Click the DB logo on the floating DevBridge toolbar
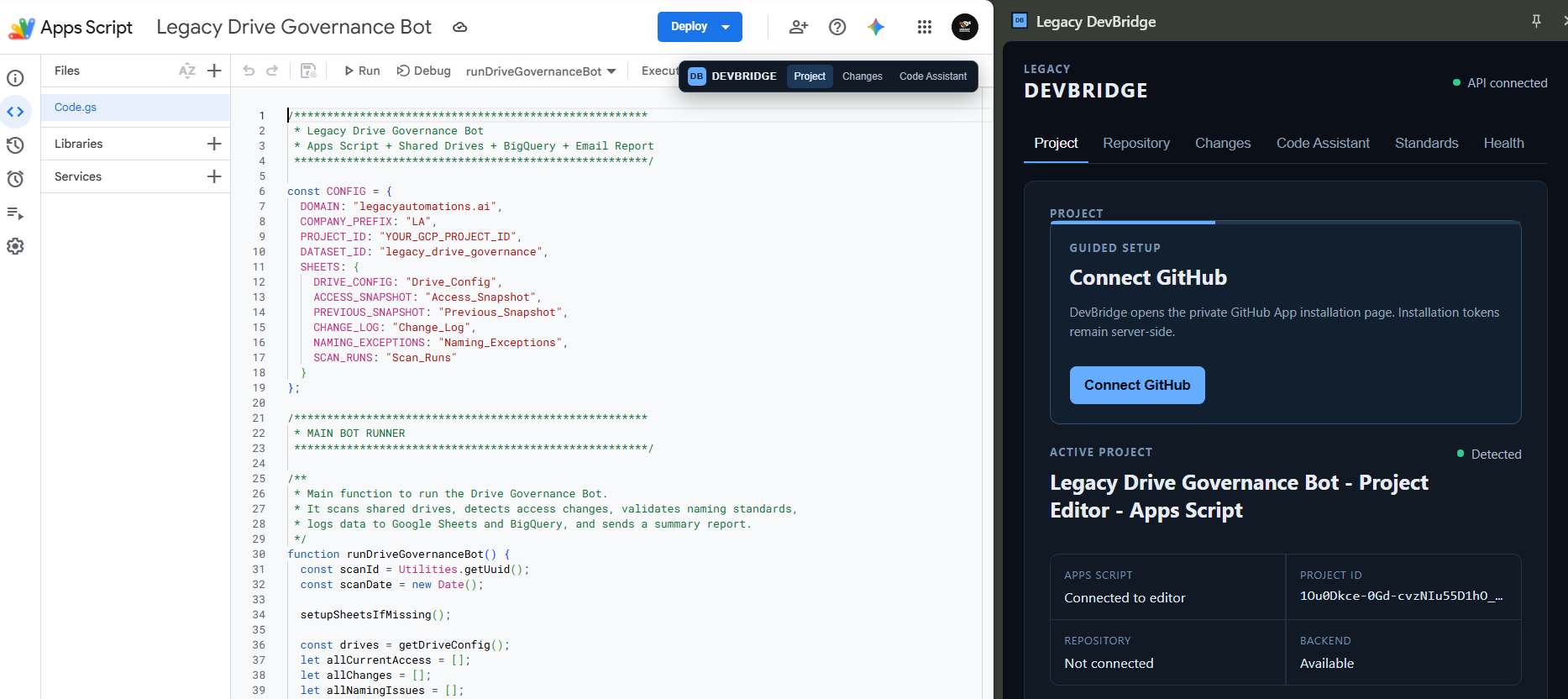1568x699 pixels. (696, 76)
